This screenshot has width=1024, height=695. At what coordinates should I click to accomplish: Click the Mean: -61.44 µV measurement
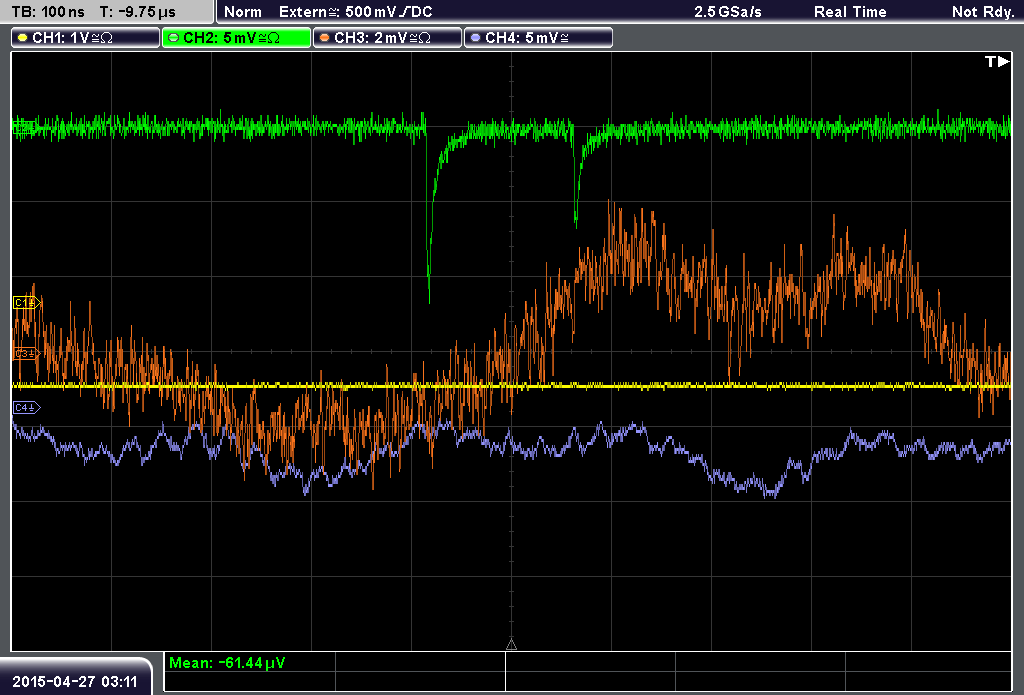click(x=227, y=662)
